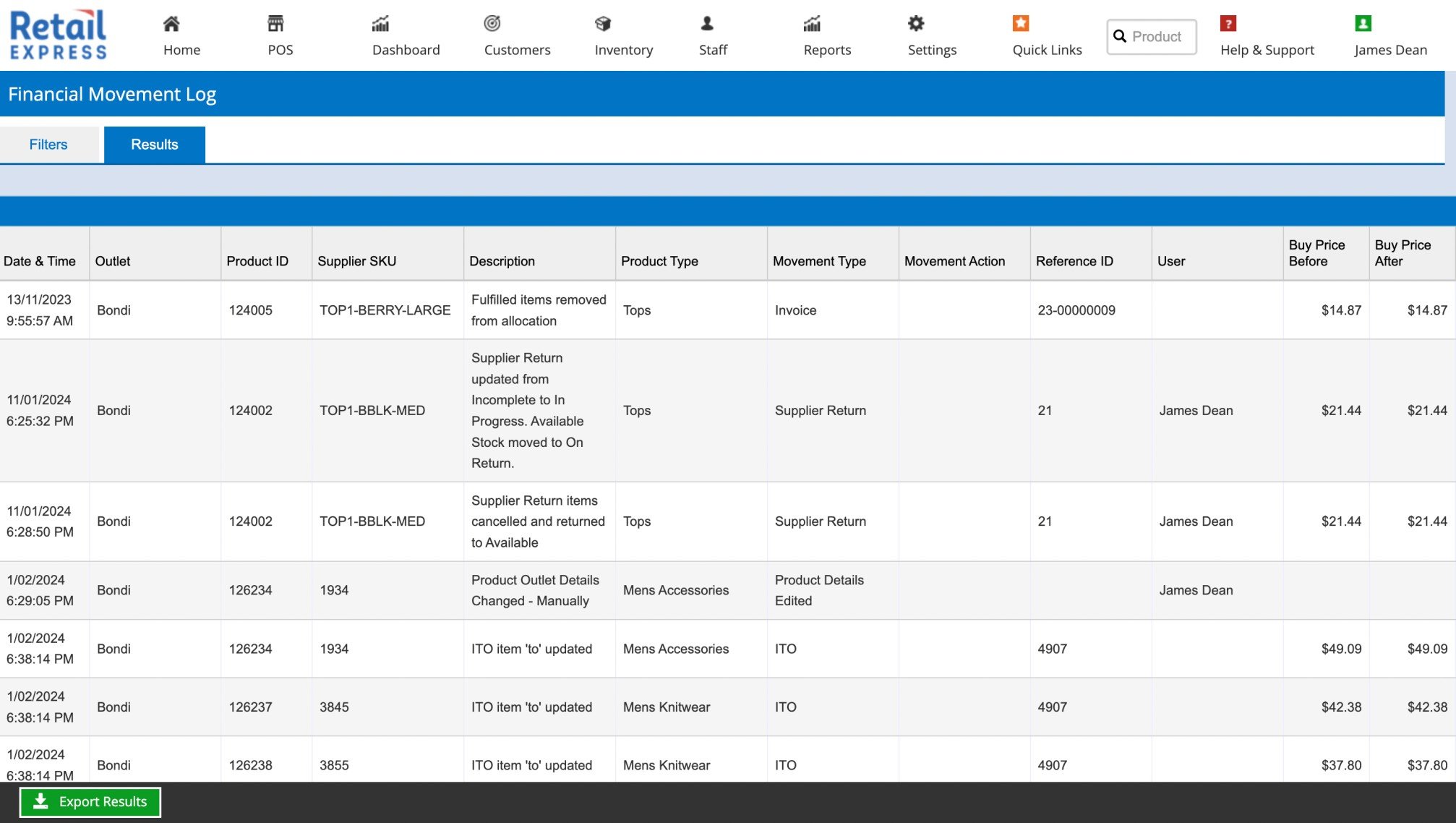Open the Inventory menu label
The image size is (1456, 823).
pos(623,50)
